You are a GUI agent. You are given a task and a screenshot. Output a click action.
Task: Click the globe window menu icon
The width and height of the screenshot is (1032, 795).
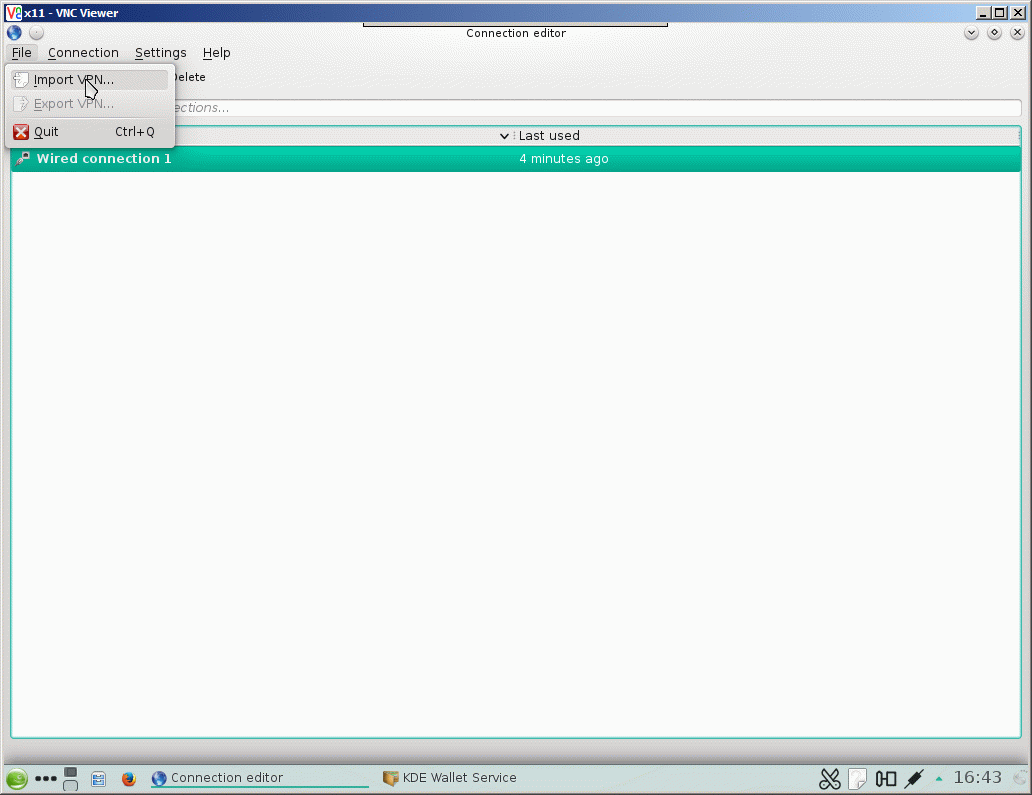click(x=14, y=32)
